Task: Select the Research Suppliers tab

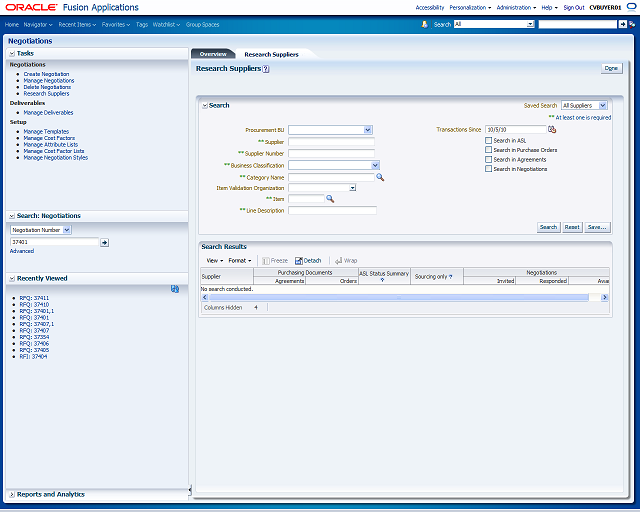Action: 271,54
